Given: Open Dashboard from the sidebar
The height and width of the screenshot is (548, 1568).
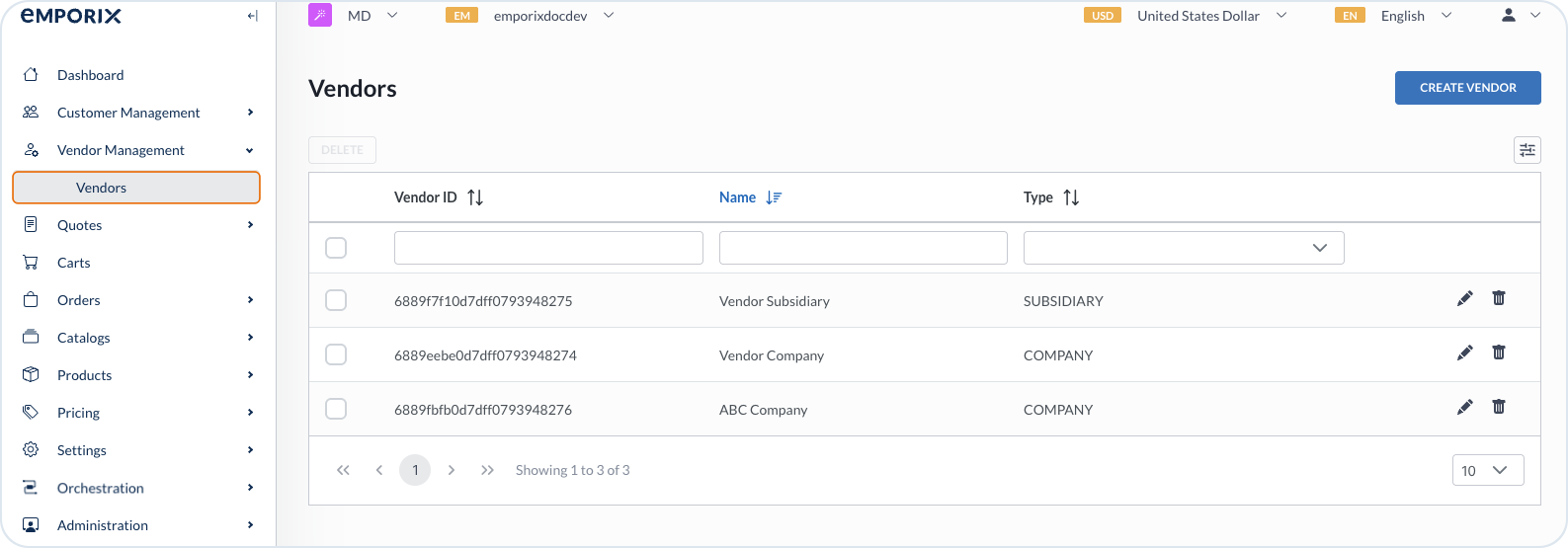Looking at the screenshot, I should [x=90, y=75].
